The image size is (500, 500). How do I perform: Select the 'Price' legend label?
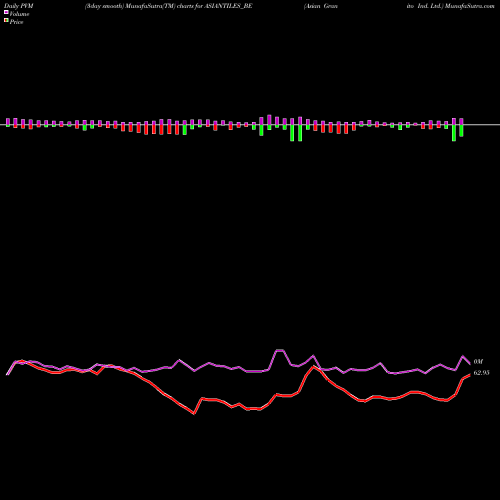[x=16, y=22]
